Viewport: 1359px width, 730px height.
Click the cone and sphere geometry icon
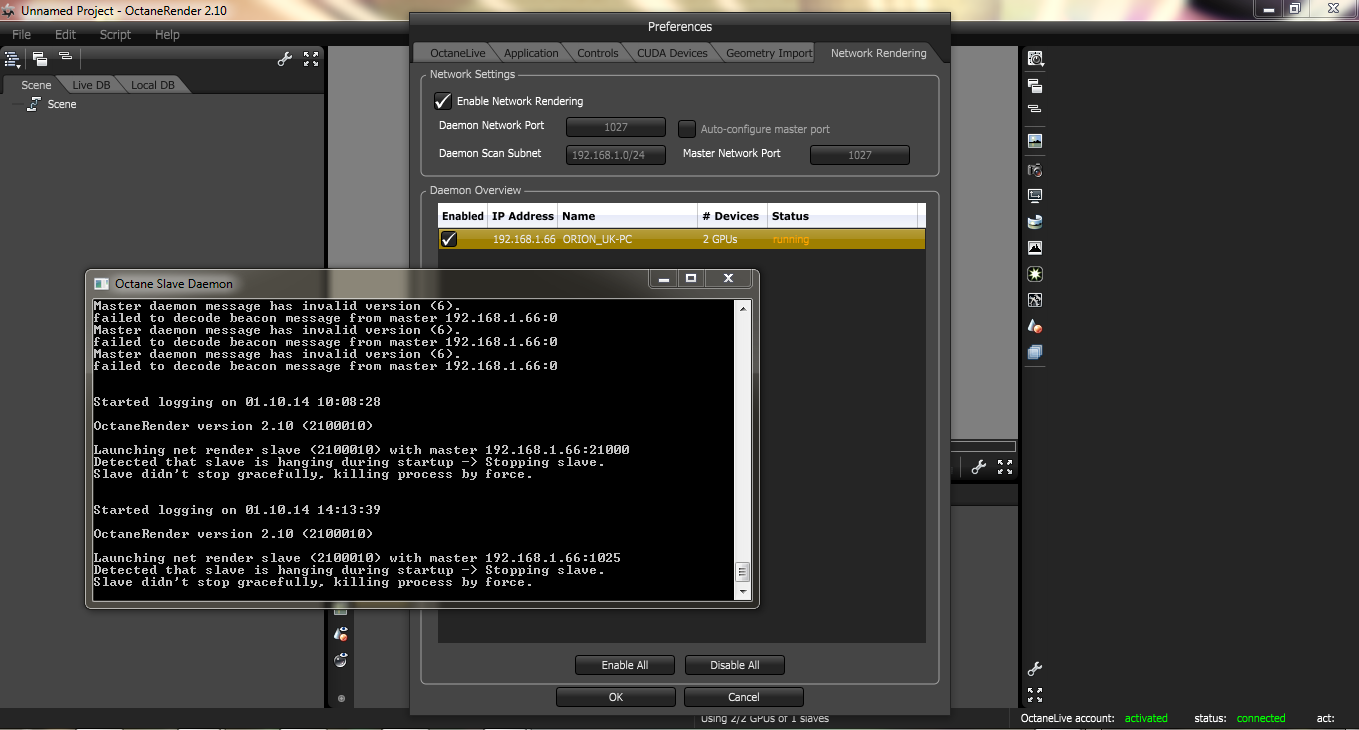(1035, 326)
